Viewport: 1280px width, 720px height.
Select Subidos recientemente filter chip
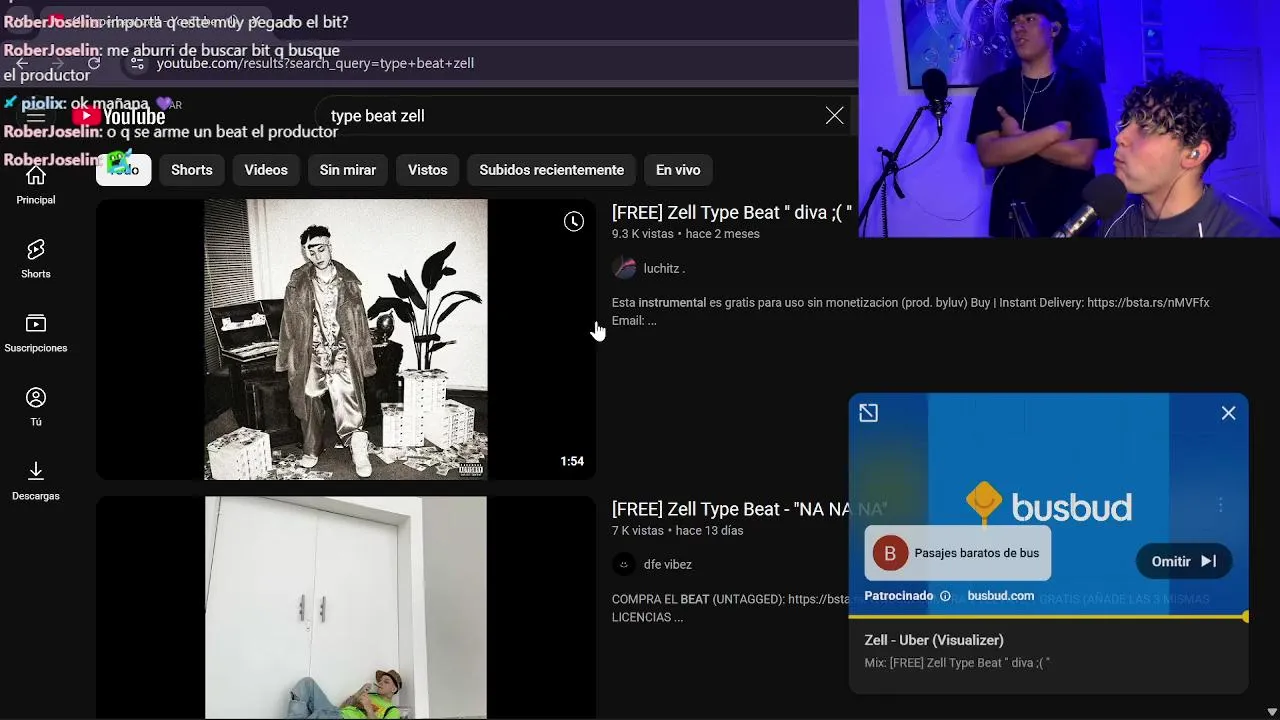click(x=552, y=170)
